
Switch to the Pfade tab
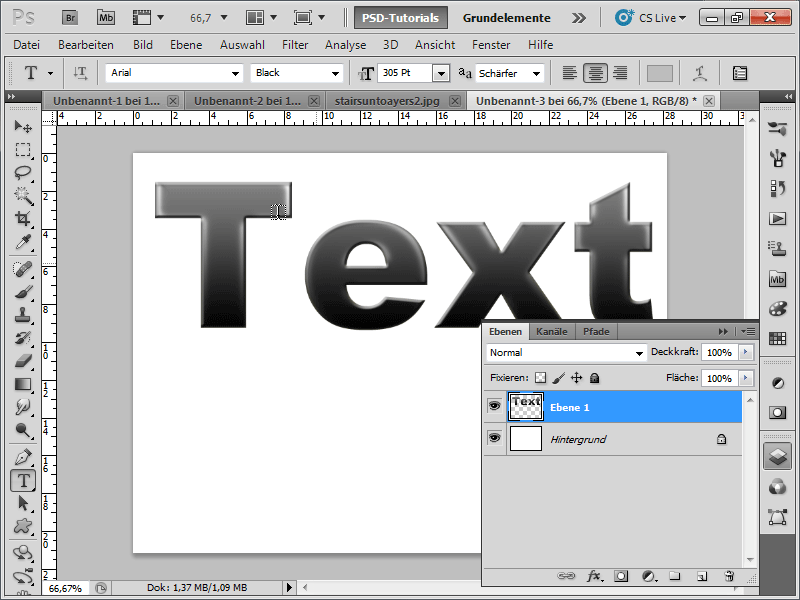pyautogui.click(x=596, y=332)
